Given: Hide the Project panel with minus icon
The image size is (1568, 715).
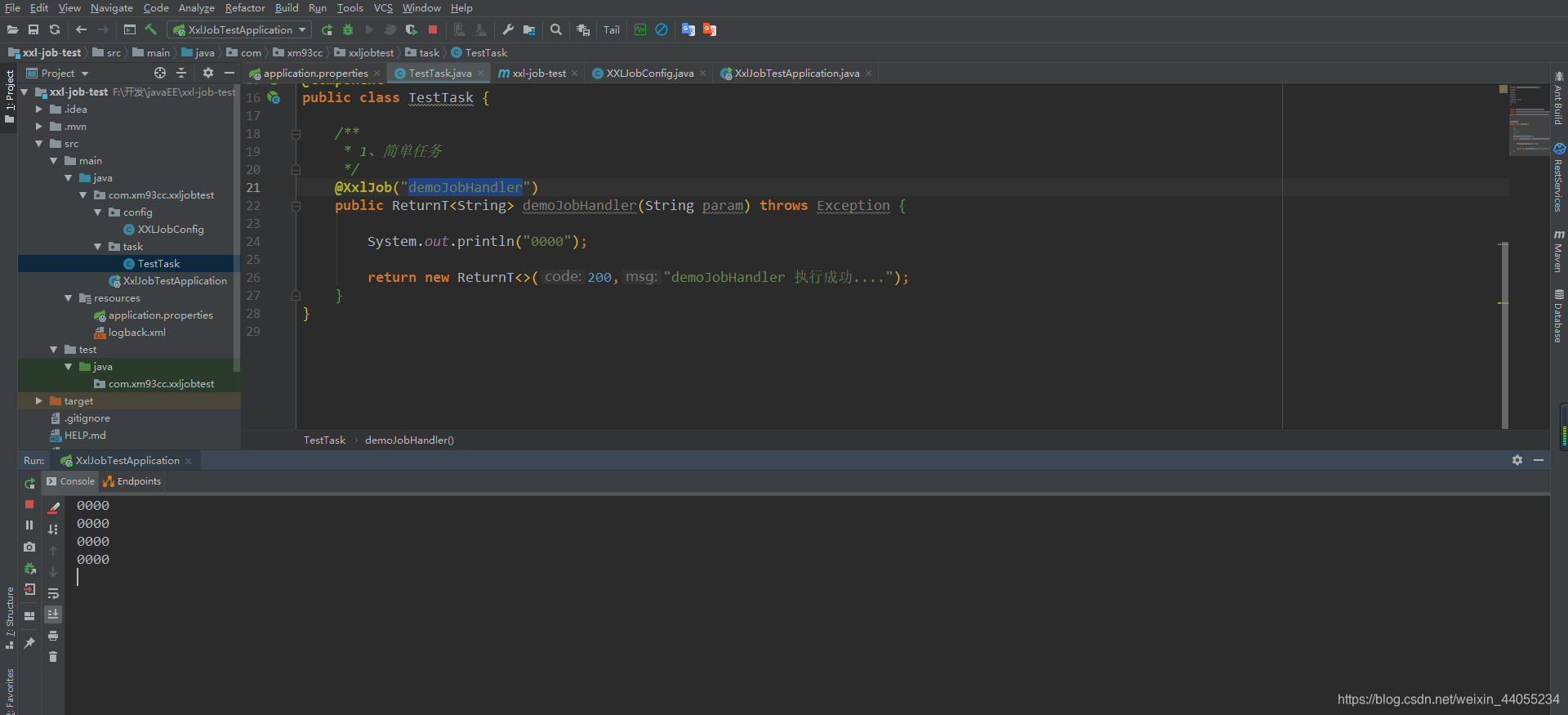Looking at the screenshot, I should [x=229, y=73].
